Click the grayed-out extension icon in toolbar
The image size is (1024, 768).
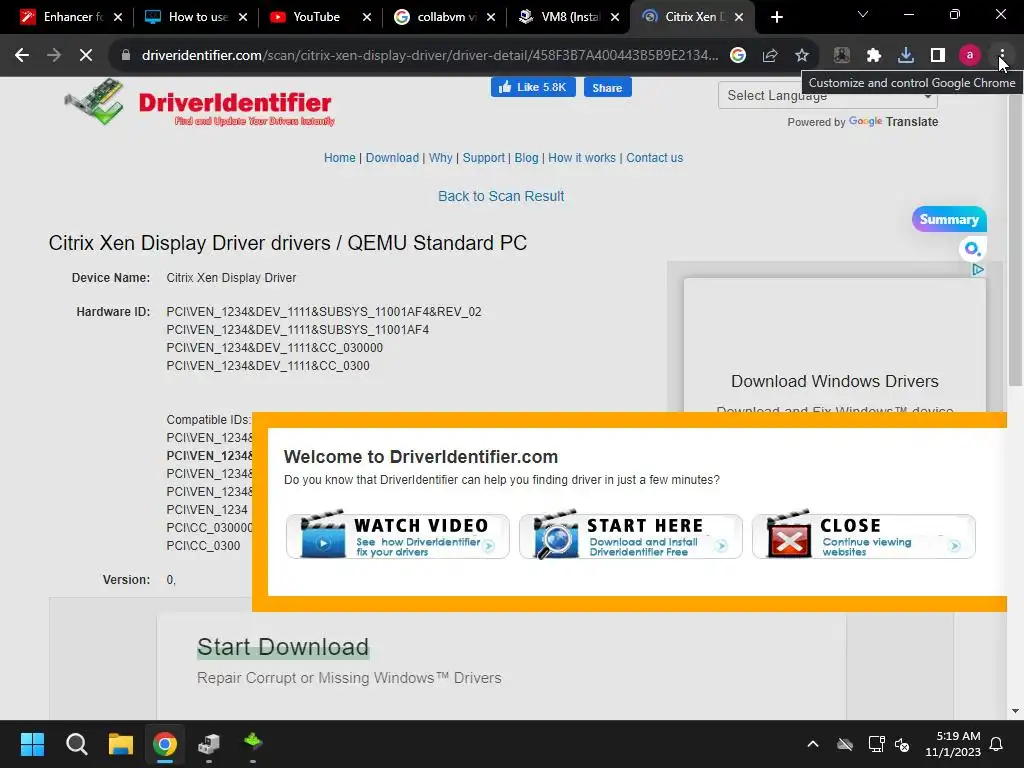pyautogui.click(x=842, y=56)
